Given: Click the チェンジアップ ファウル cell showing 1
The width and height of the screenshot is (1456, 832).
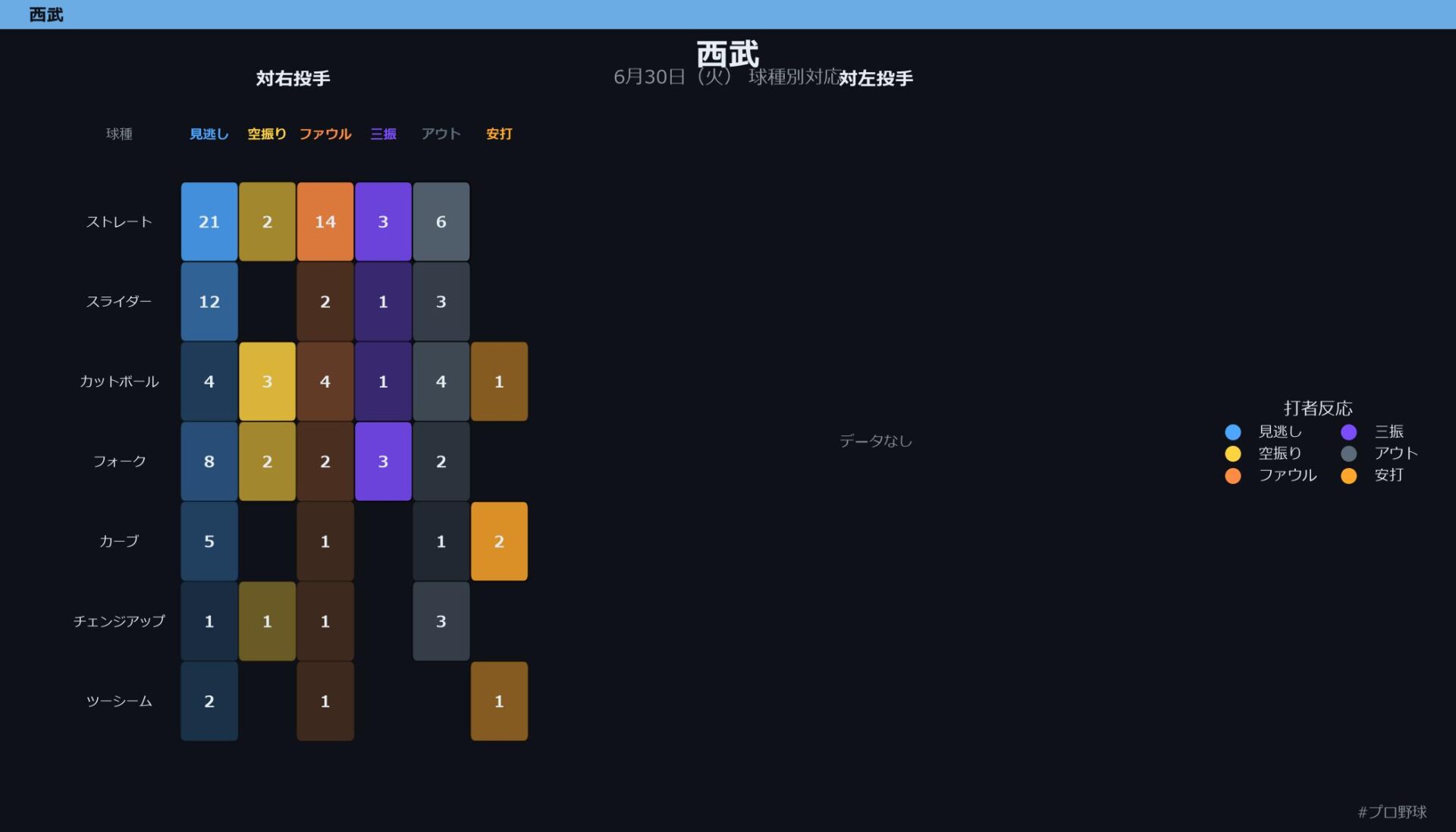Looking at the screenshot, I should coord(325,621).
